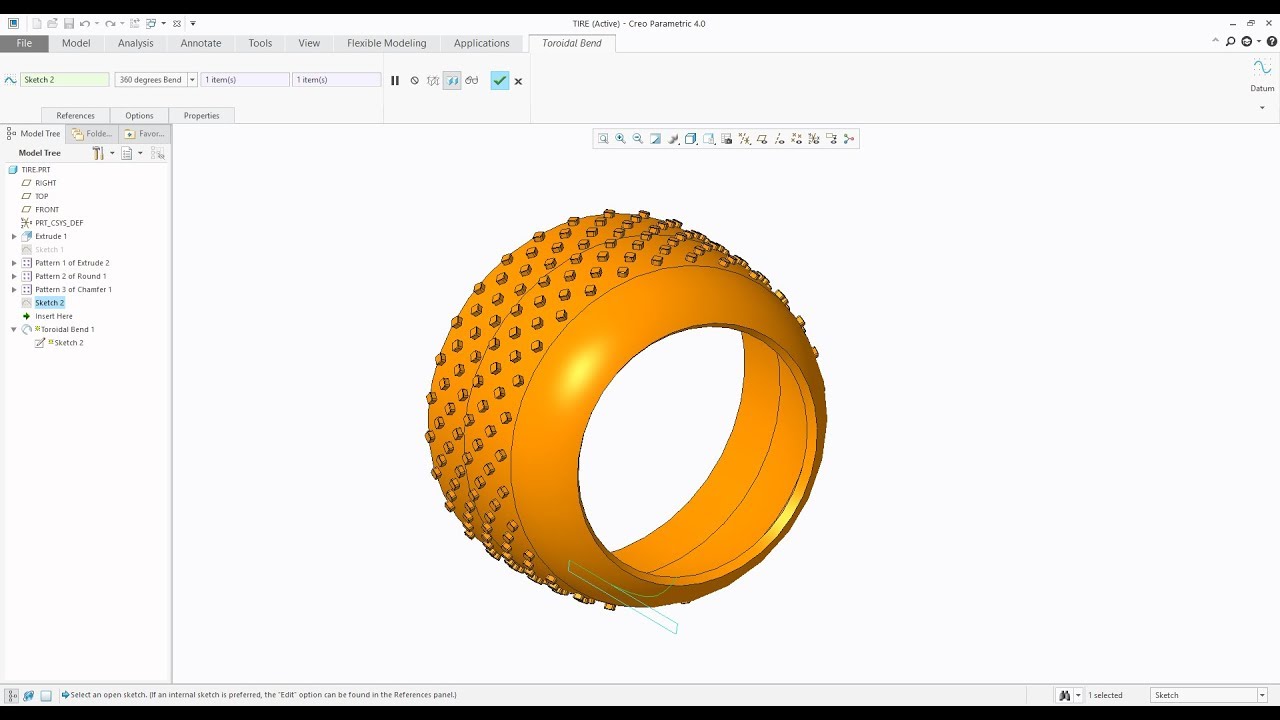The width and height of the screenshot is (1280, 720).
Task: Select the Model Tree navigator tab
Action: coord(33,133)
